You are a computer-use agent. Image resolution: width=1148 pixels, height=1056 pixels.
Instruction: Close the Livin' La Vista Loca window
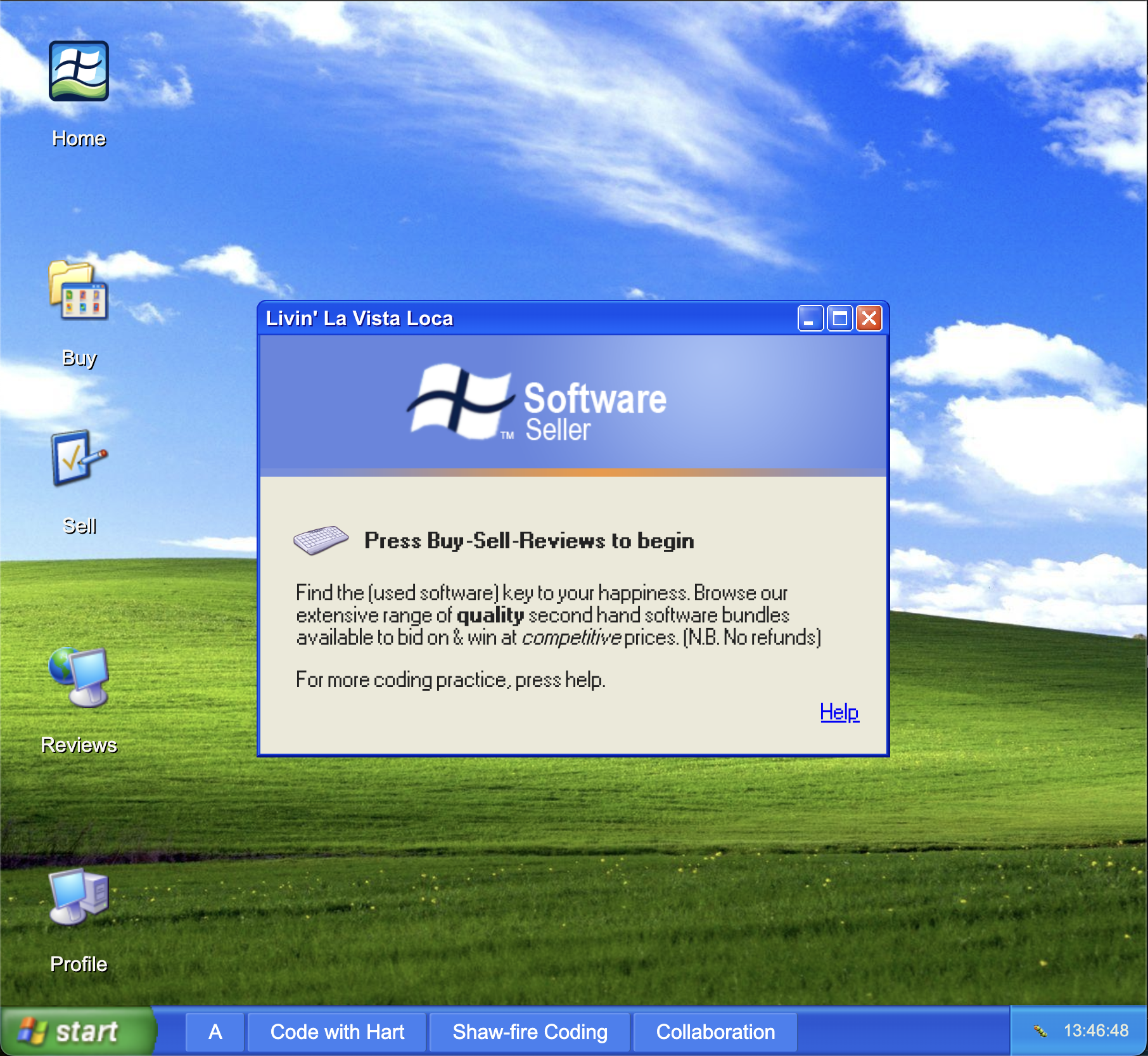(x=869, y=318)
